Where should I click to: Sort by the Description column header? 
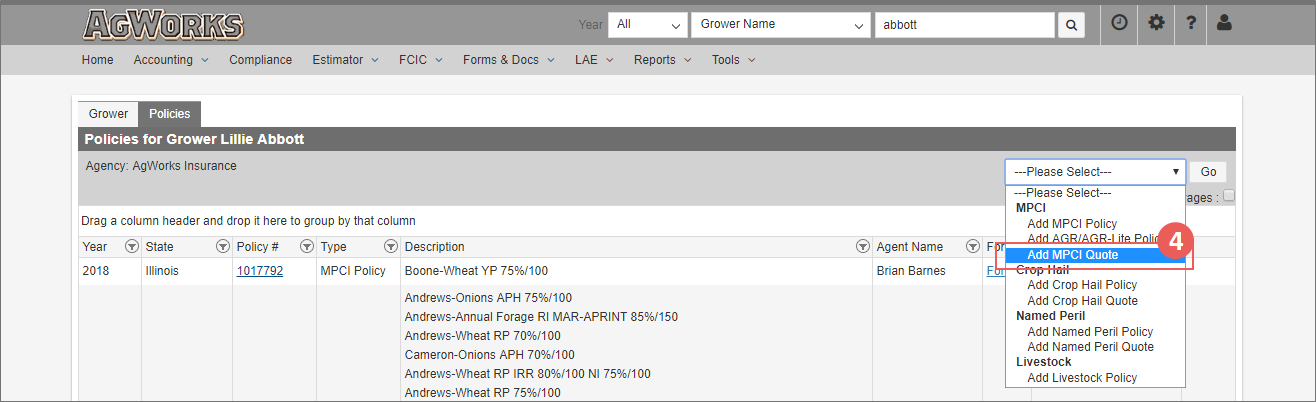(x=434, y=247)
